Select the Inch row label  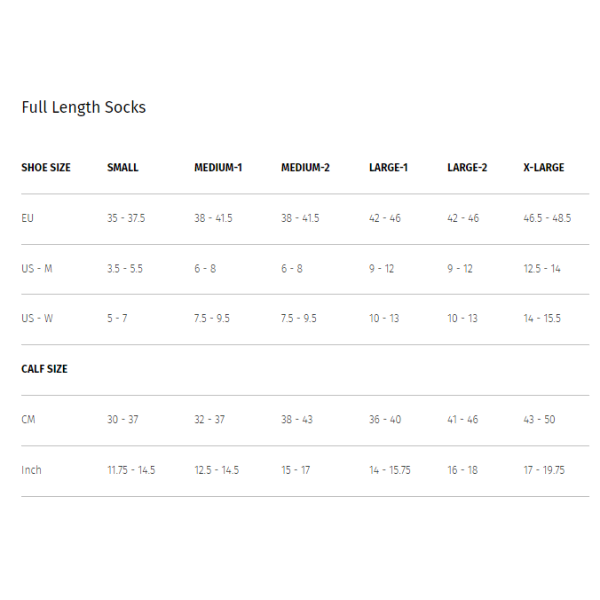31,470
